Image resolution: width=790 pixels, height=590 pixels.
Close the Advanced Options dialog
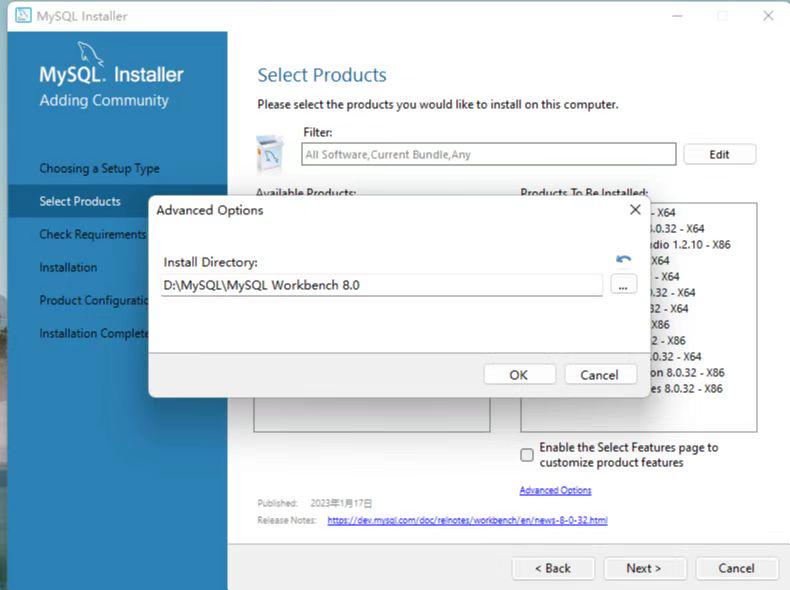(x=635, y=210)
